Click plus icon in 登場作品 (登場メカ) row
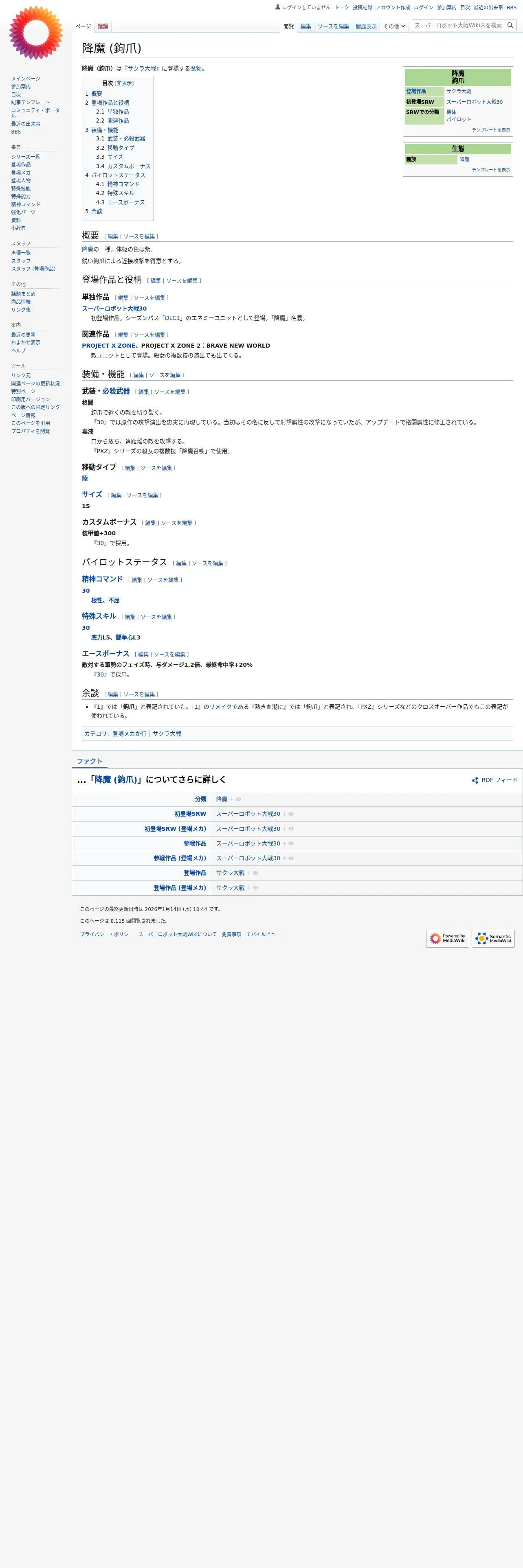This screenshot has width=523, height=1568. pyautogui.click(x=249, y=888)
